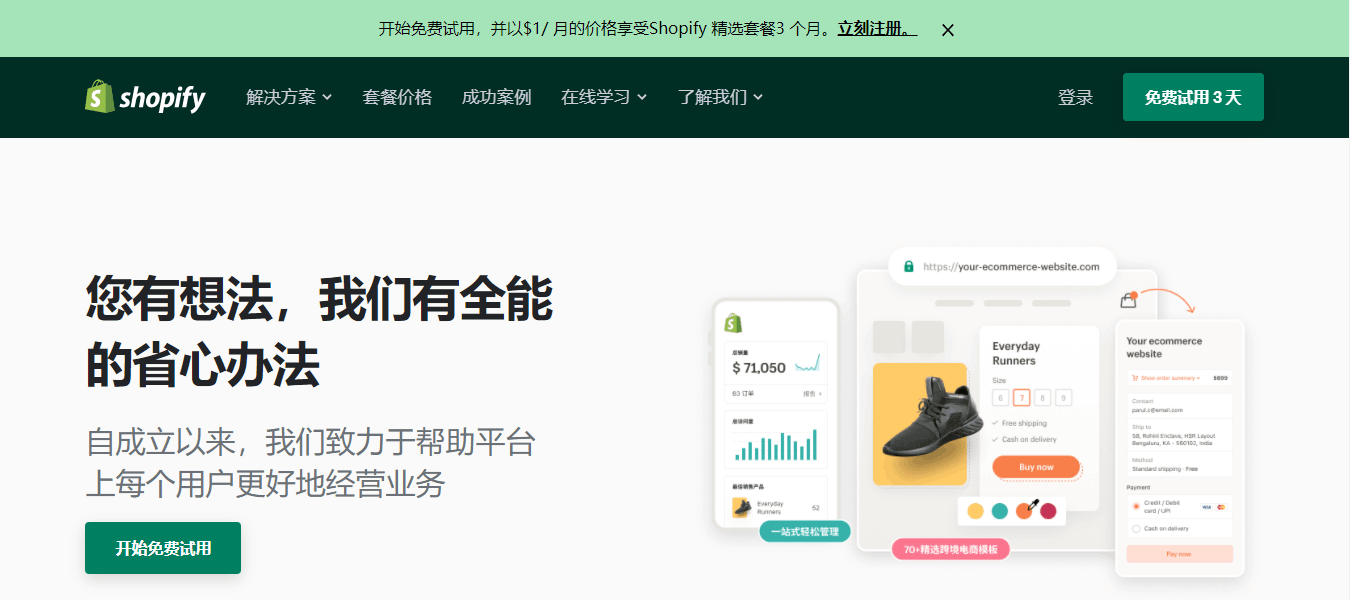Click the headline 您有想法，我们有全能的省心办法

click(320, 333)
